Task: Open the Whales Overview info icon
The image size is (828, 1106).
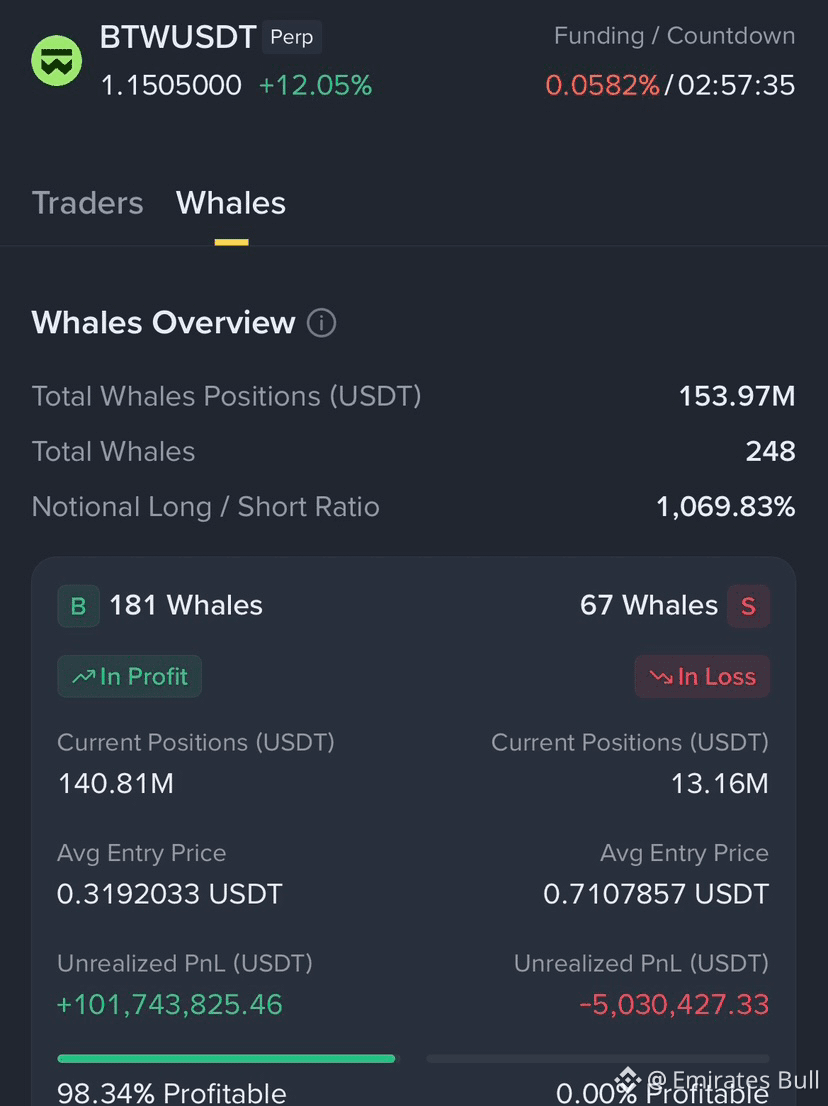Action: [x=322, y=323]
